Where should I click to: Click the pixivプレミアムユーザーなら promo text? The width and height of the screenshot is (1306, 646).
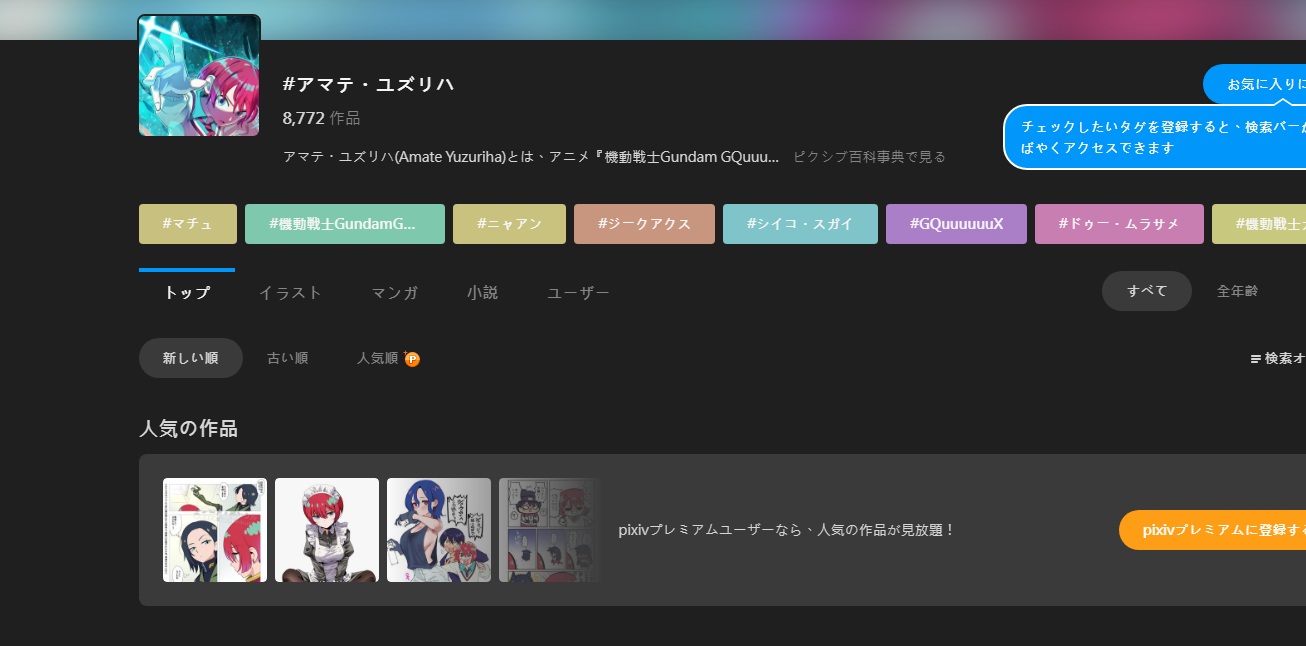[787, 530]
